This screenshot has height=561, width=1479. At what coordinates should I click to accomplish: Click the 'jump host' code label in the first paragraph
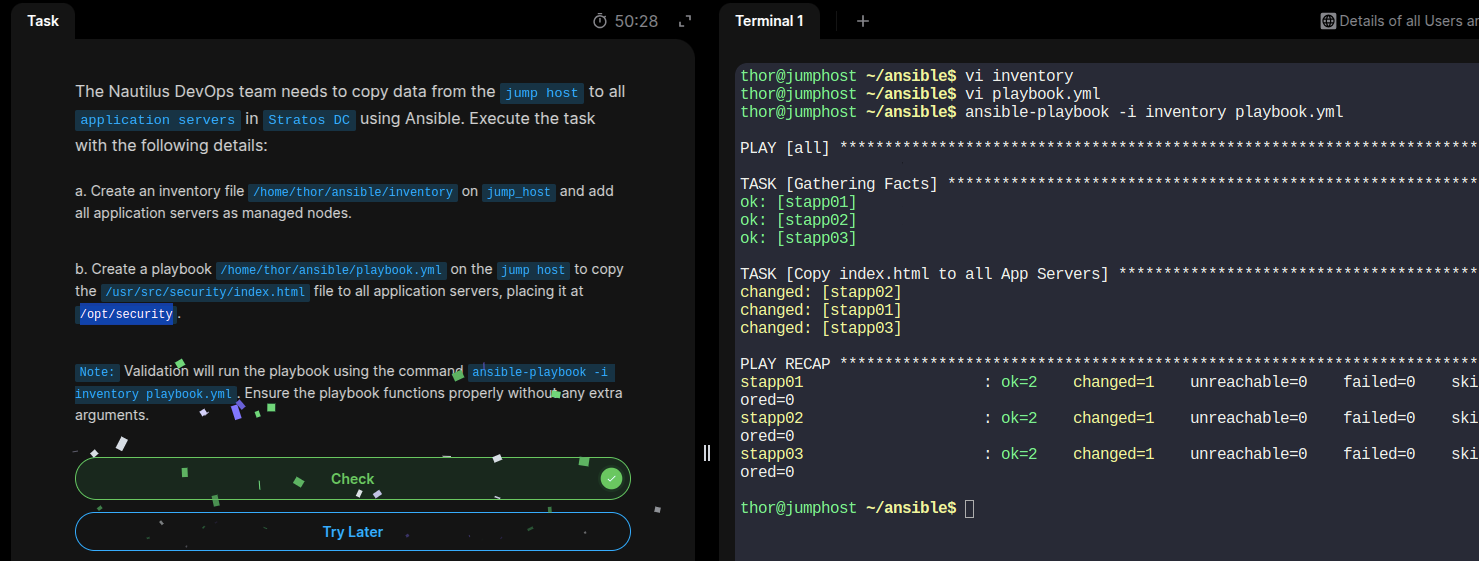tap(542, 93)
